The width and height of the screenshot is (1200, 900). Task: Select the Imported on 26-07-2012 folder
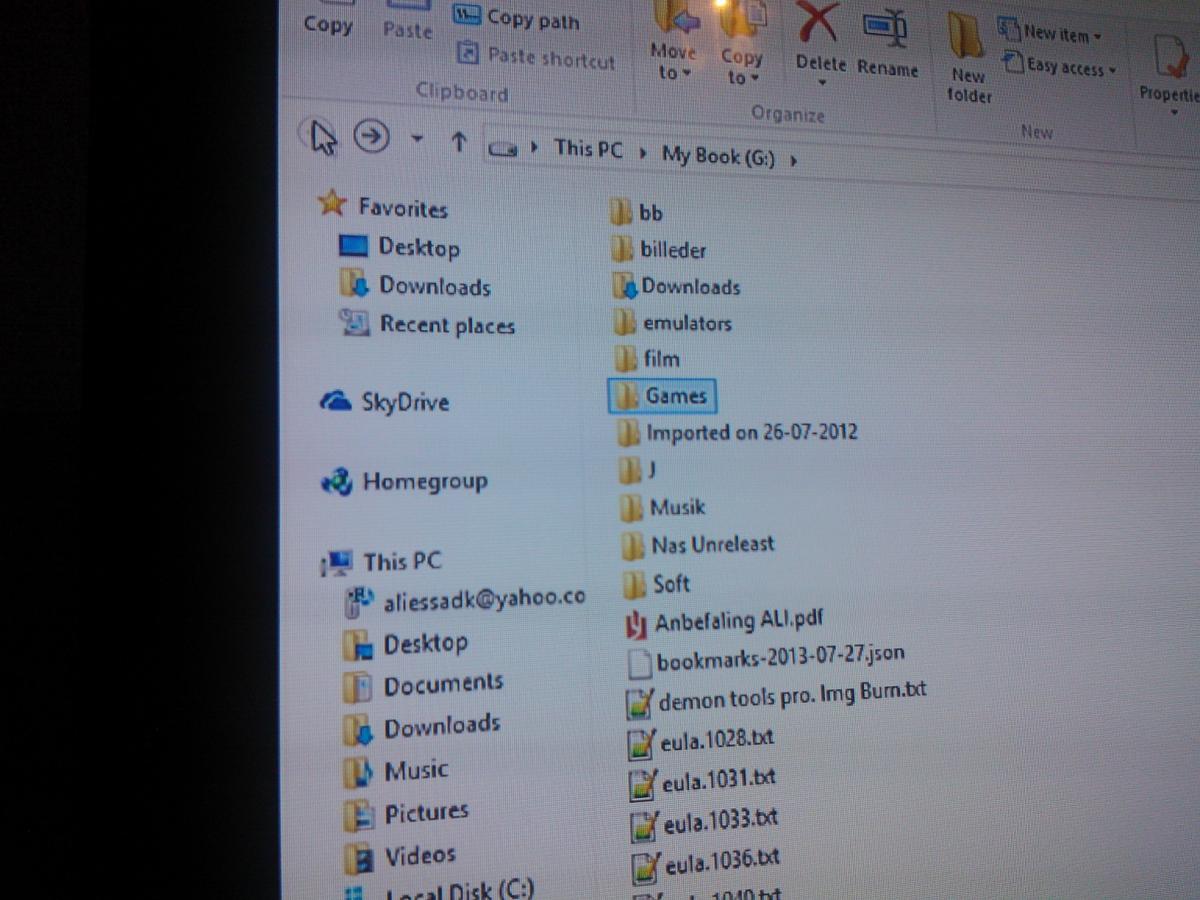pyautogui.click(x=738, y=433)
